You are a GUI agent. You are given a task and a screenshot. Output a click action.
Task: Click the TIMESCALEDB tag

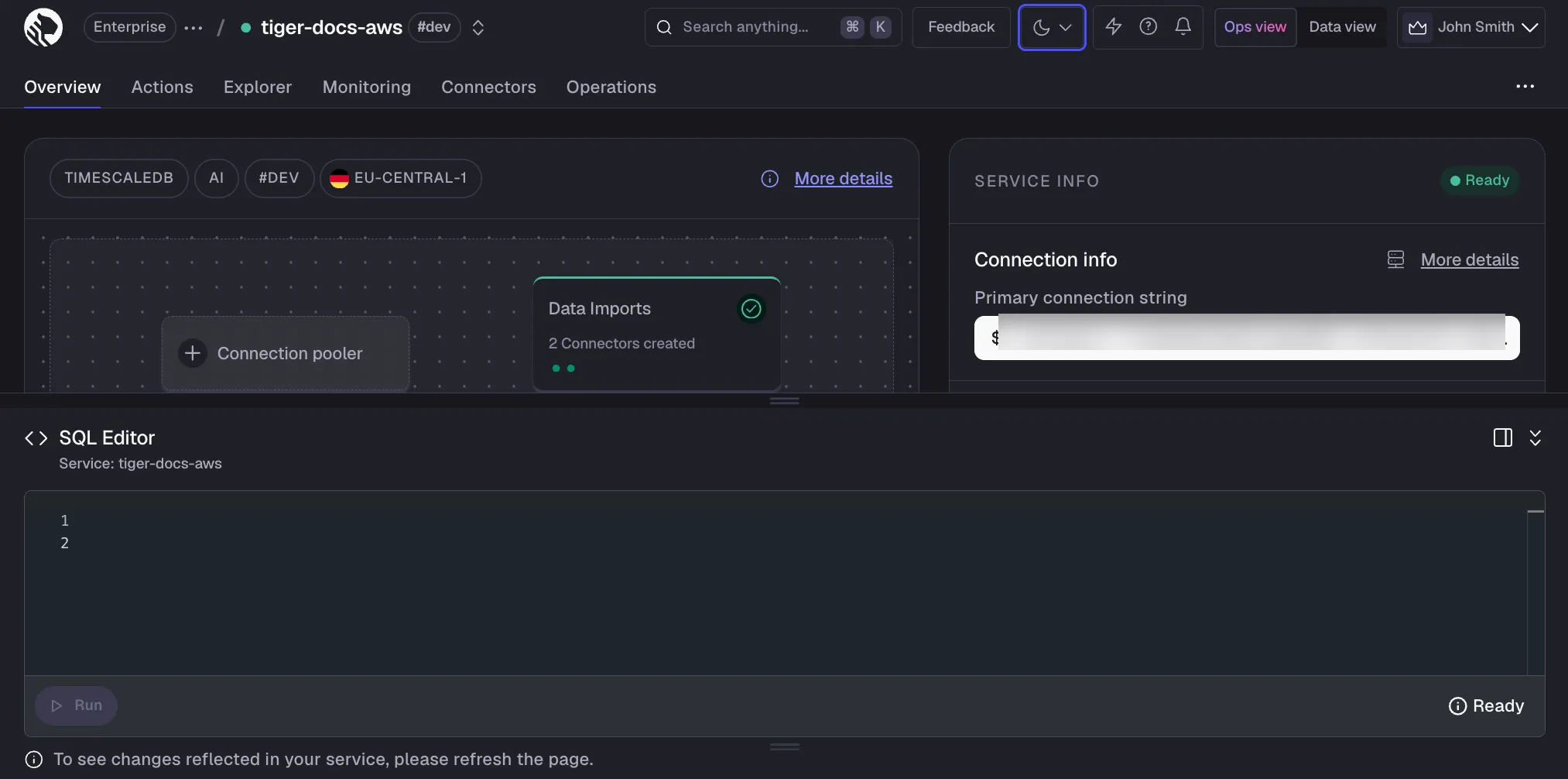118,178
